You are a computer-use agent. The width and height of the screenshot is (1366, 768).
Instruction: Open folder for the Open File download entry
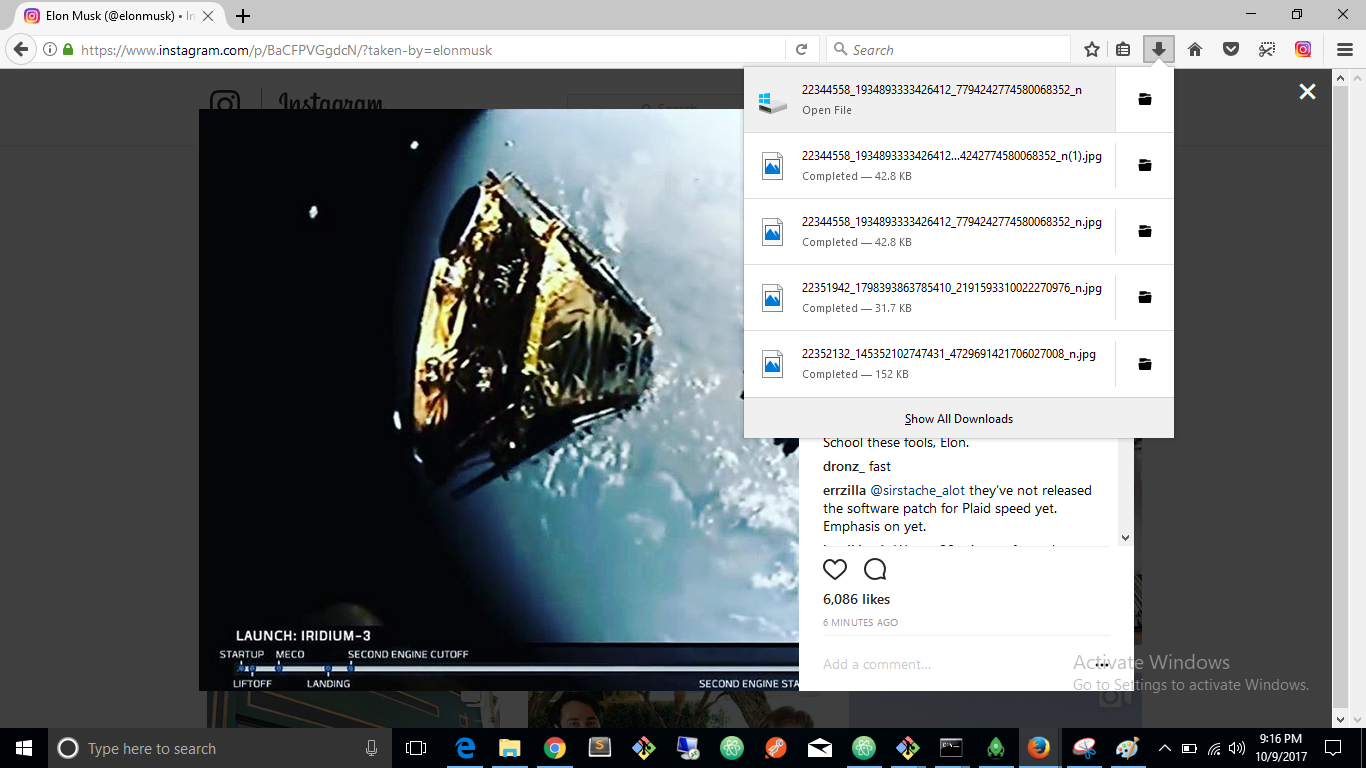pos(1145,99)
